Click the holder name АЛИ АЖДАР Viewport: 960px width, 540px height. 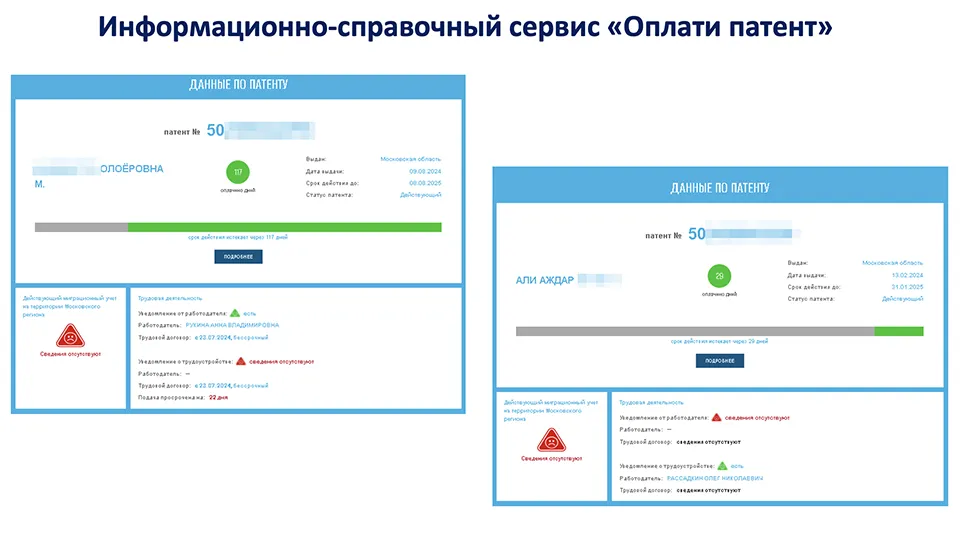click(545, 280)
